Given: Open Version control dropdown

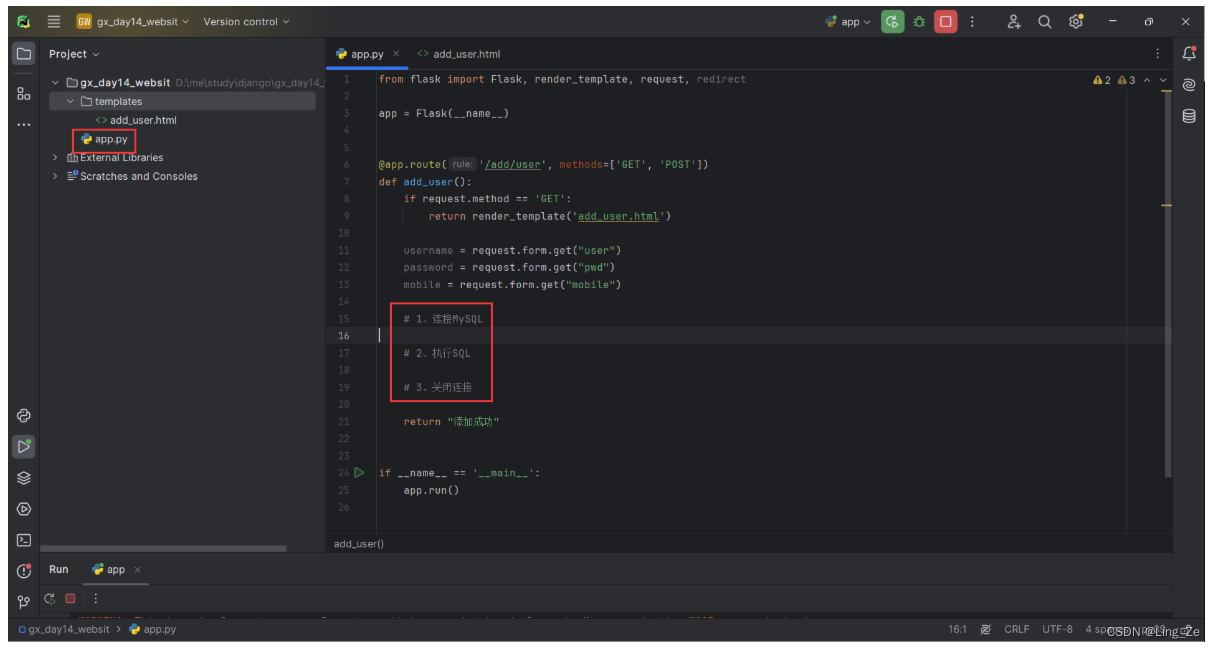Looking at the screenshot, I should [x=246, y=21].
